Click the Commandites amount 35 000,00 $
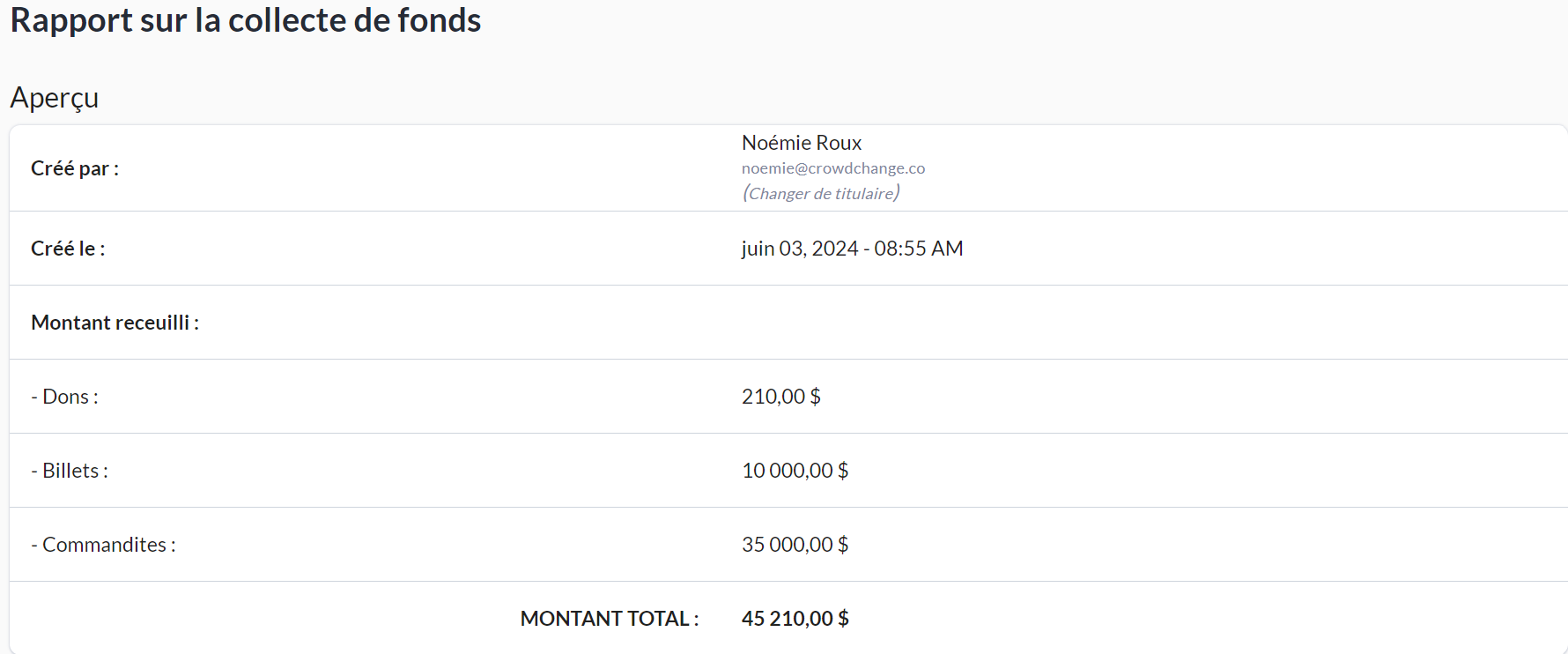The image size is (1568, 654). pyautogui.click(x=795, y=545)
